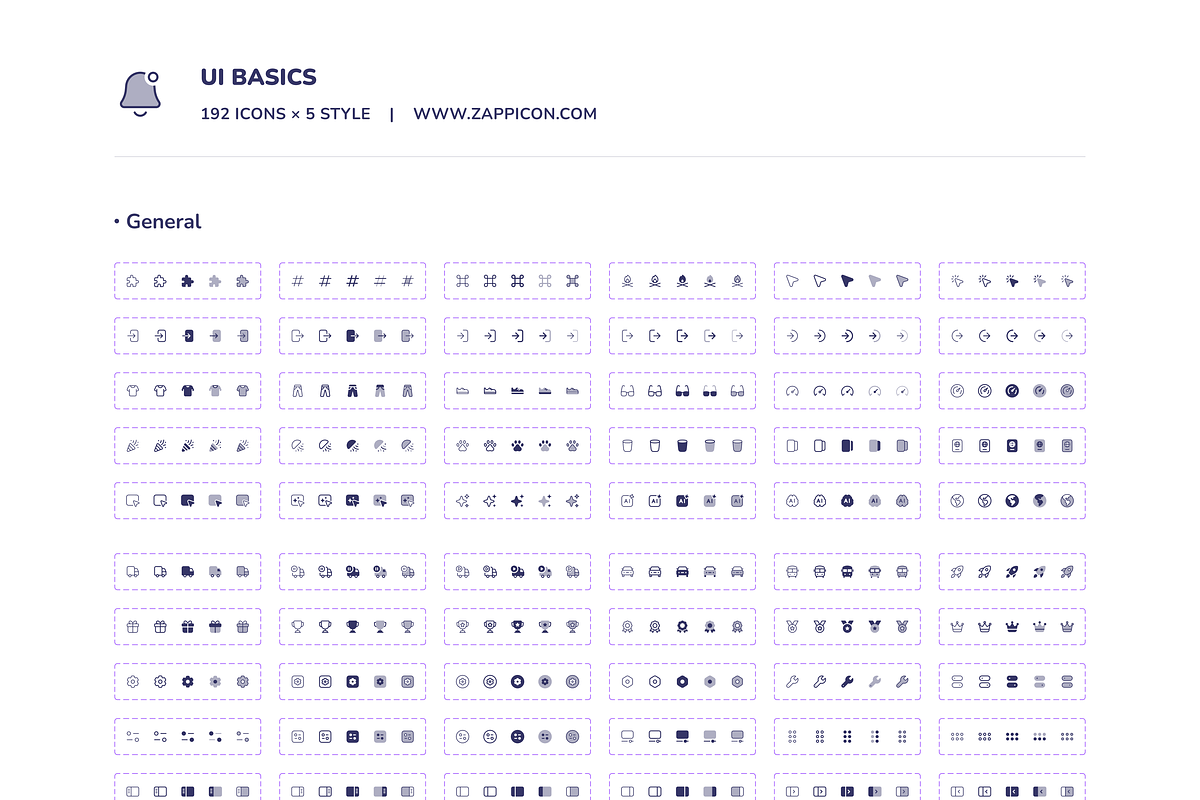This screenshot has height=800, width=1200.
Task: Choose the solid dark rocket icon
Action: pos(1012,572)
